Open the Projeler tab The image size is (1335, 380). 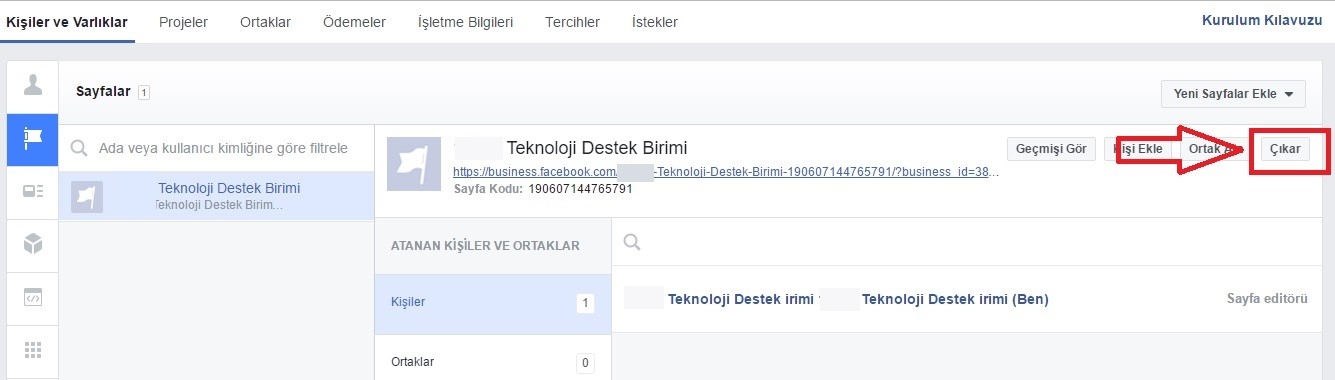tap(184, 22)
